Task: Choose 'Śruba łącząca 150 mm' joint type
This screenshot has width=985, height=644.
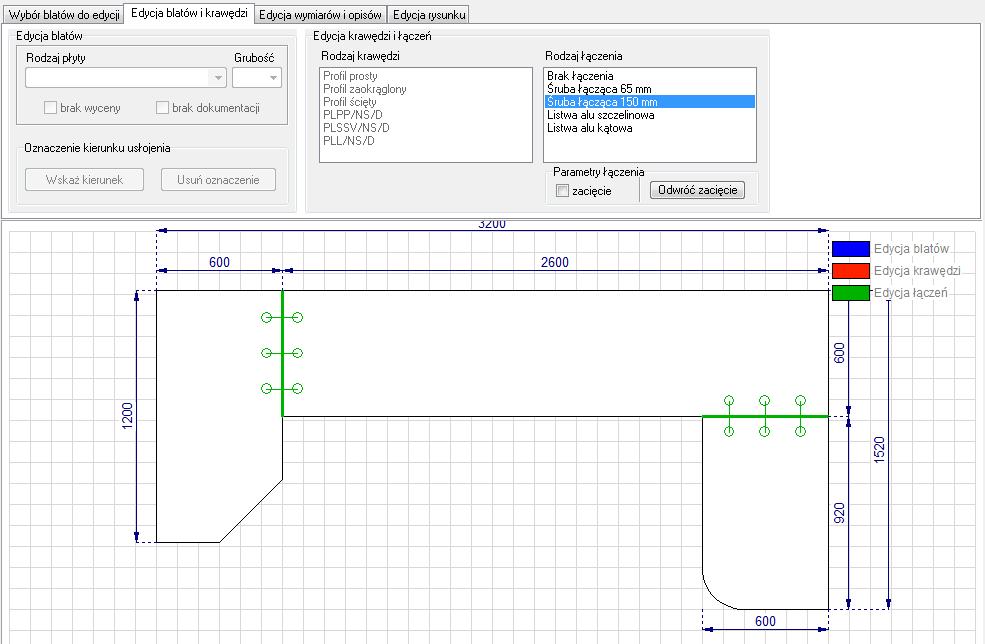Action: [x=650, y=102]
